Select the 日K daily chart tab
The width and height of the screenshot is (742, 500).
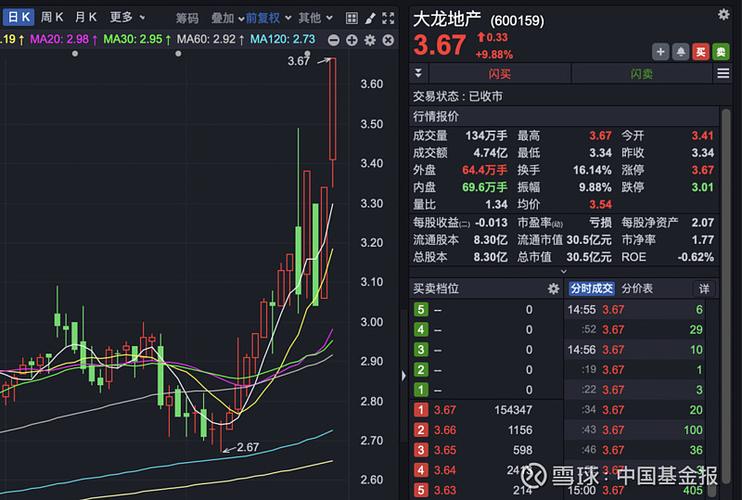coord(18,18)
